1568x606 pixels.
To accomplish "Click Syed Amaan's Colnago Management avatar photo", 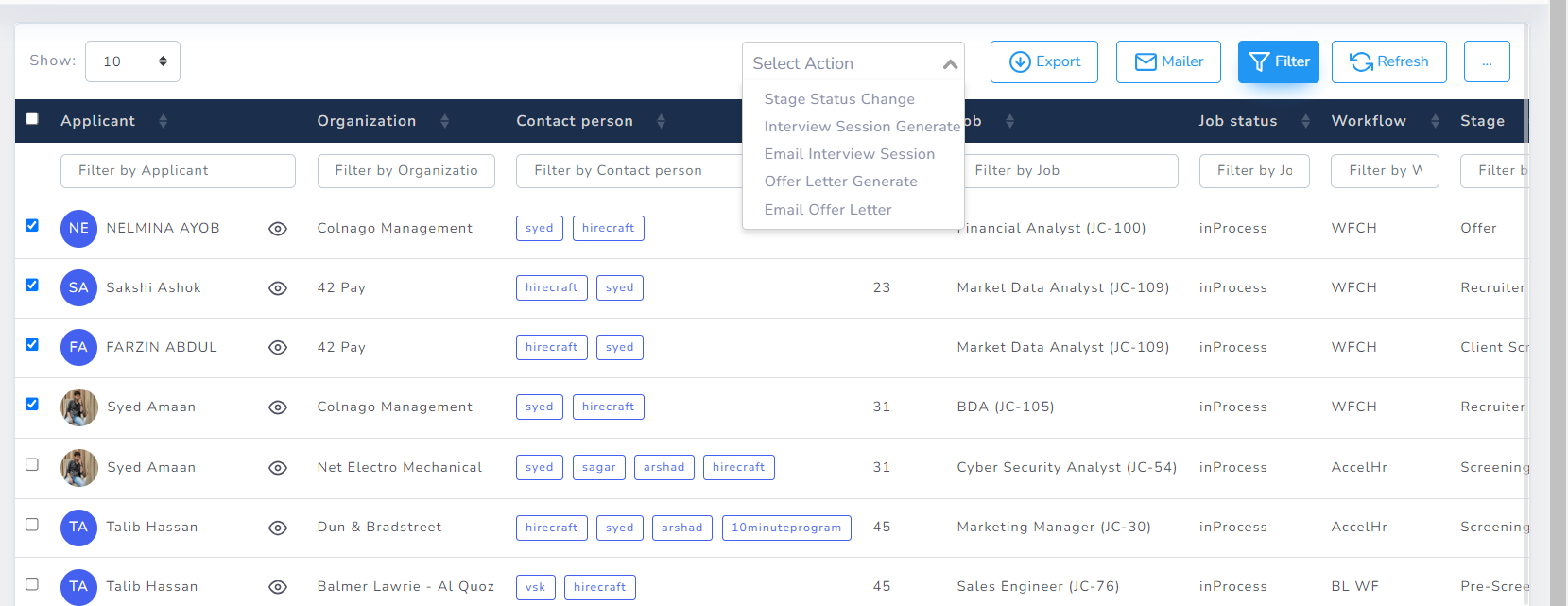I will pyautogui.click(x=79, y=407).
